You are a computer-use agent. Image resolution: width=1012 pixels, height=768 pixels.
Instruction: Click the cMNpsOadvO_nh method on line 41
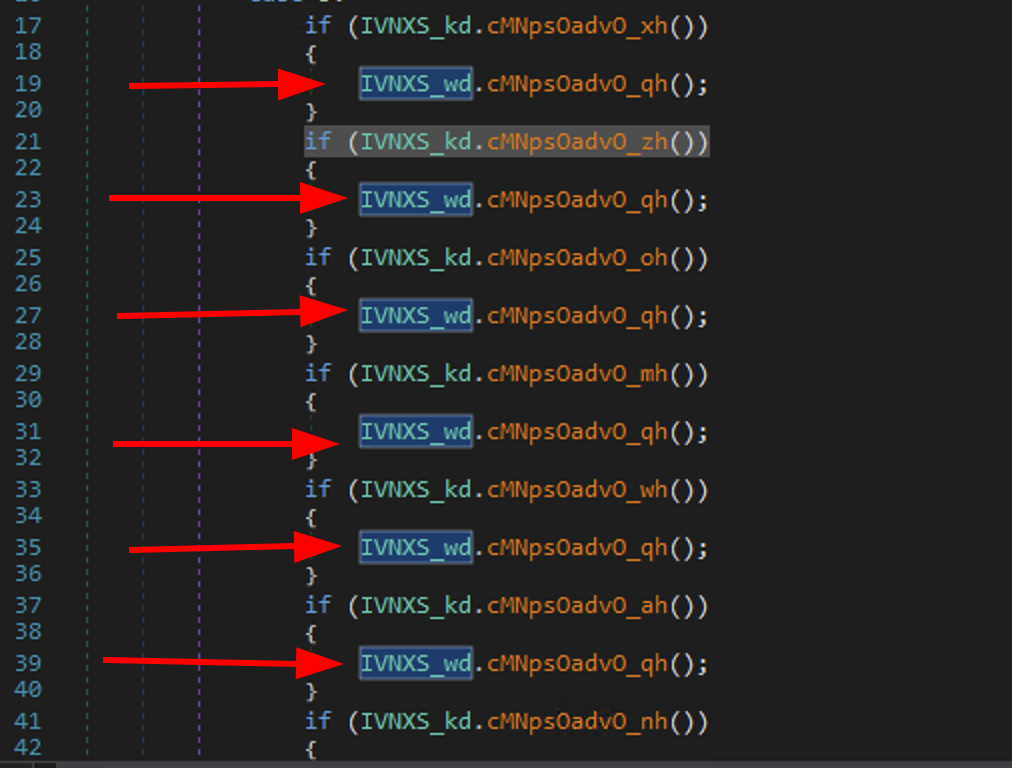577,722
